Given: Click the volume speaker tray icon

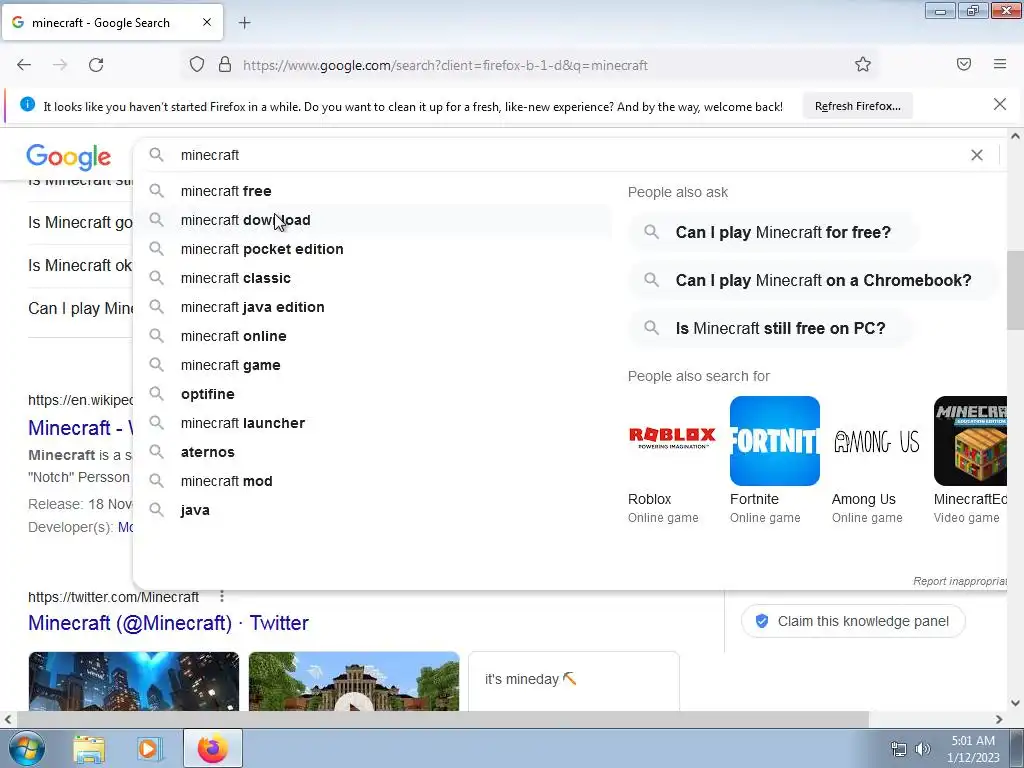Looking at the screenshot, I should (922, 749).
